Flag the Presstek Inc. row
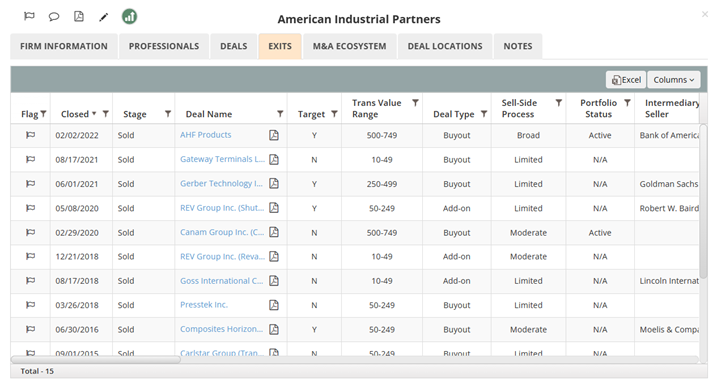The height and width of the screenshot is (380, 717). [x=30, y=305]
